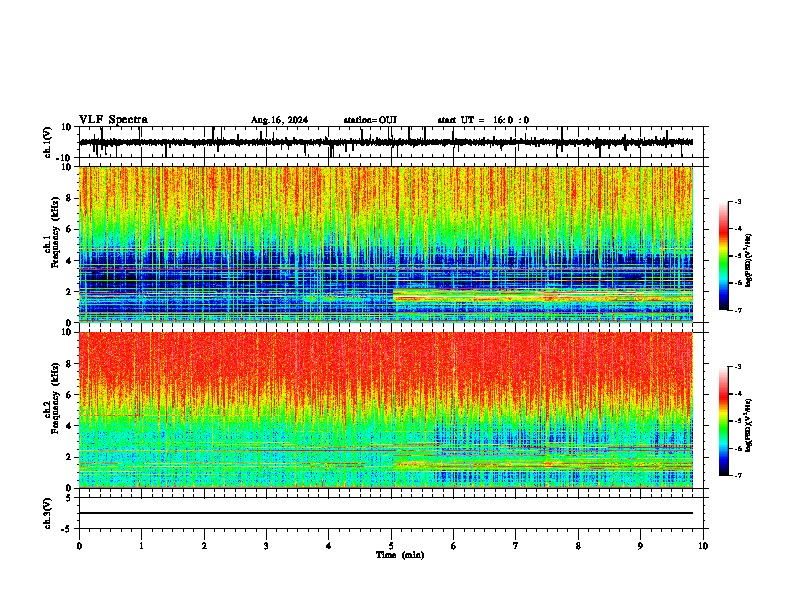The height and width of the screenshot is (612, 792).
Task: Click time axis tick label "5"
Action: click(391, 546)
